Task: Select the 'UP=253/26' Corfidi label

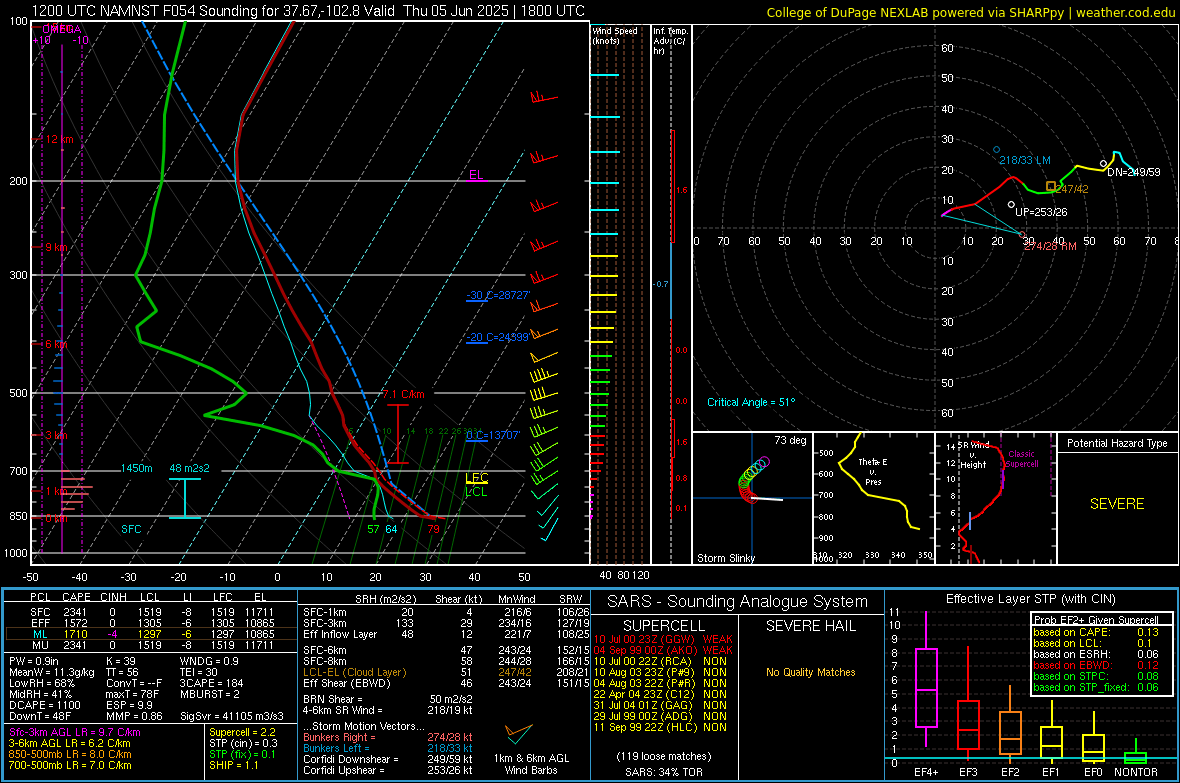Action: 1042,212
